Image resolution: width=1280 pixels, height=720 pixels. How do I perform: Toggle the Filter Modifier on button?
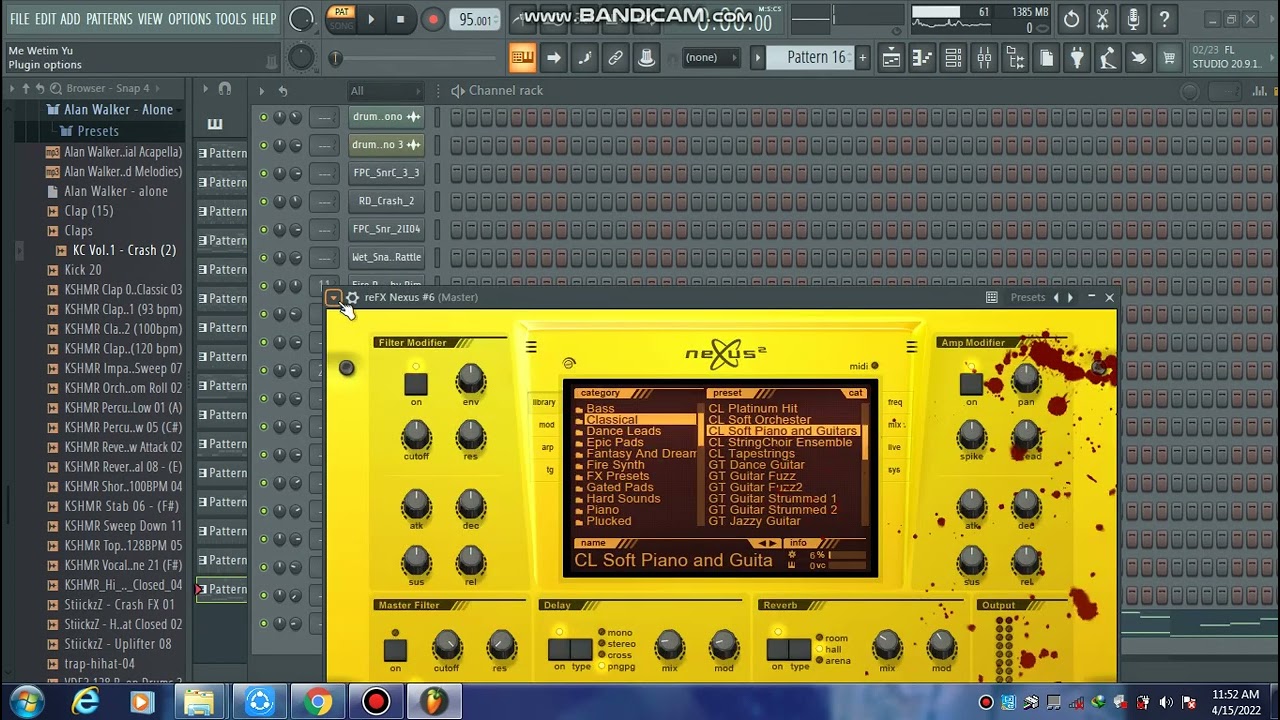tap(416, 384)
